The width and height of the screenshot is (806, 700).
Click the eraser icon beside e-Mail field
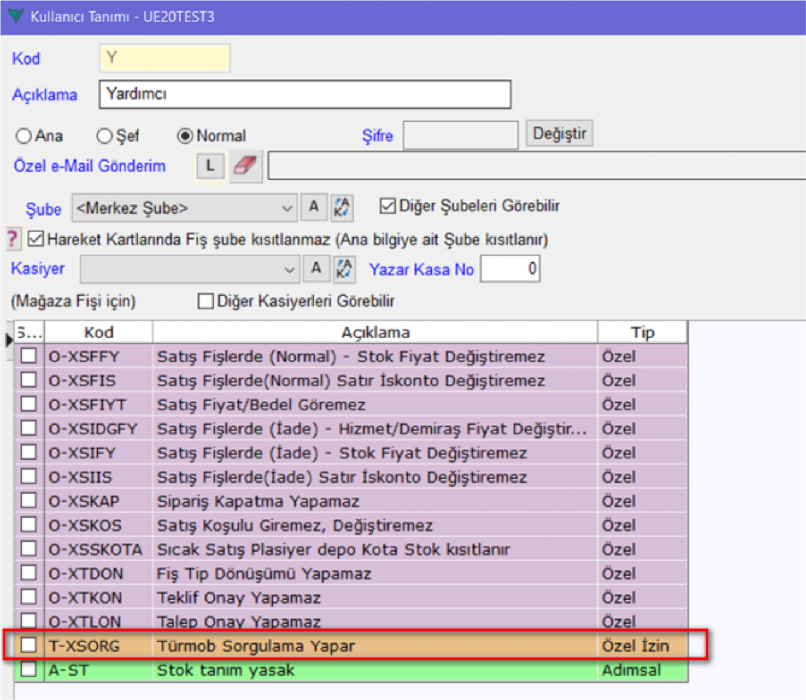pos(245,166)
